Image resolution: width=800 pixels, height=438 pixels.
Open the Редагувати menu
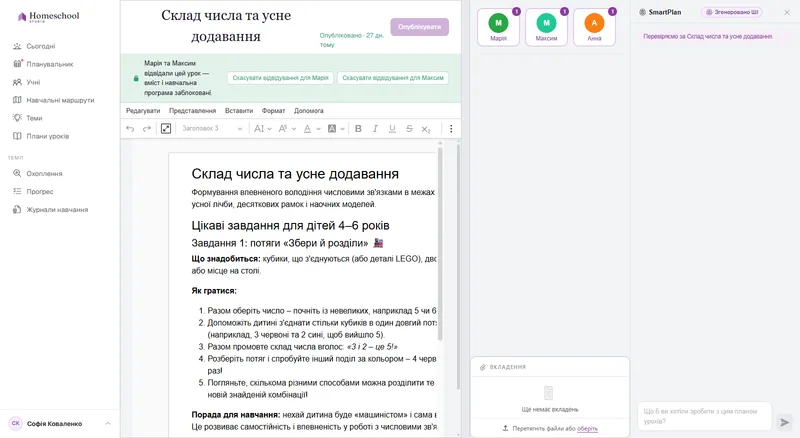click(143, 111)
